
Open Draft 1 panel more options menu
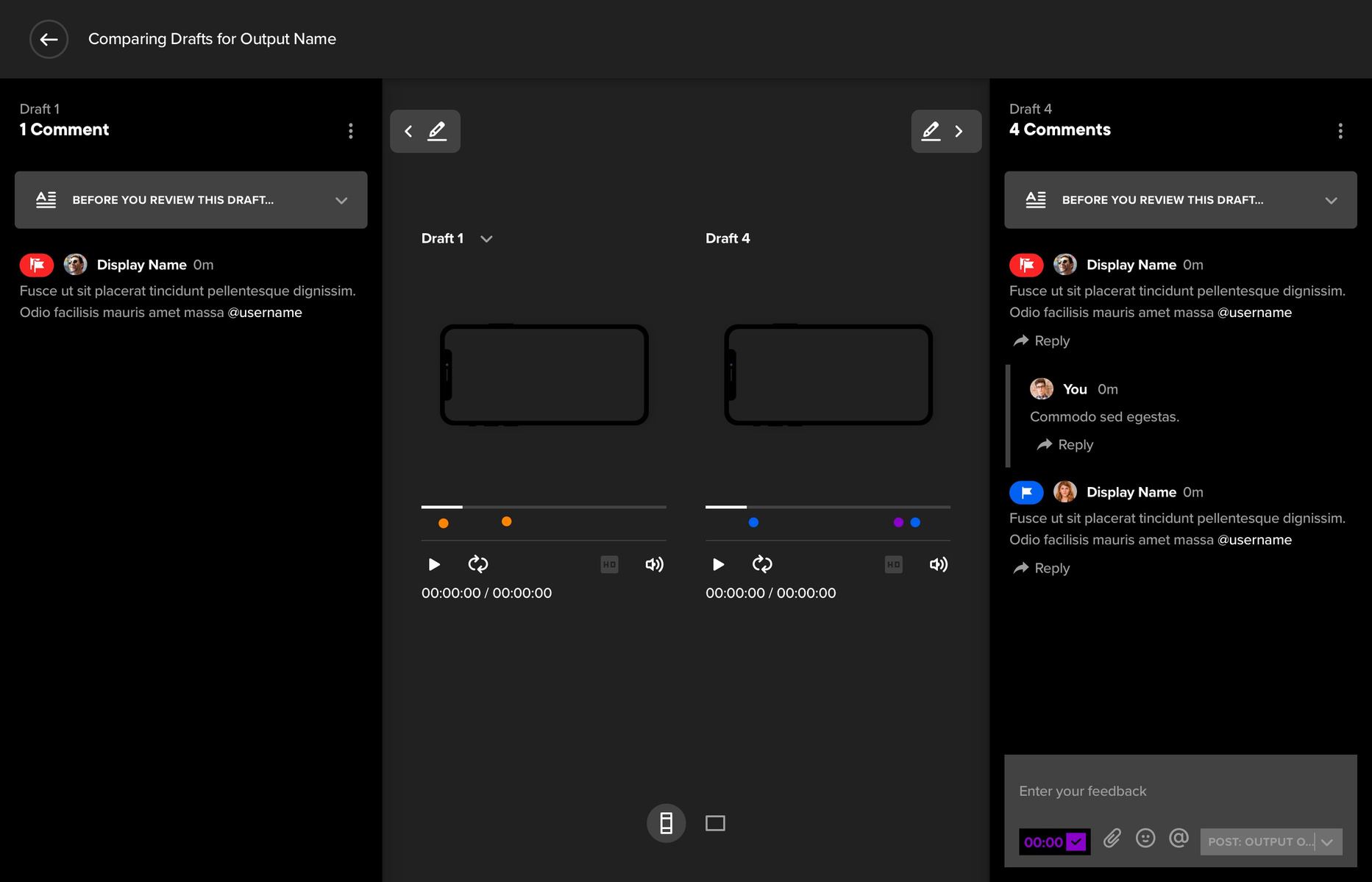click(x=351, y=131)
